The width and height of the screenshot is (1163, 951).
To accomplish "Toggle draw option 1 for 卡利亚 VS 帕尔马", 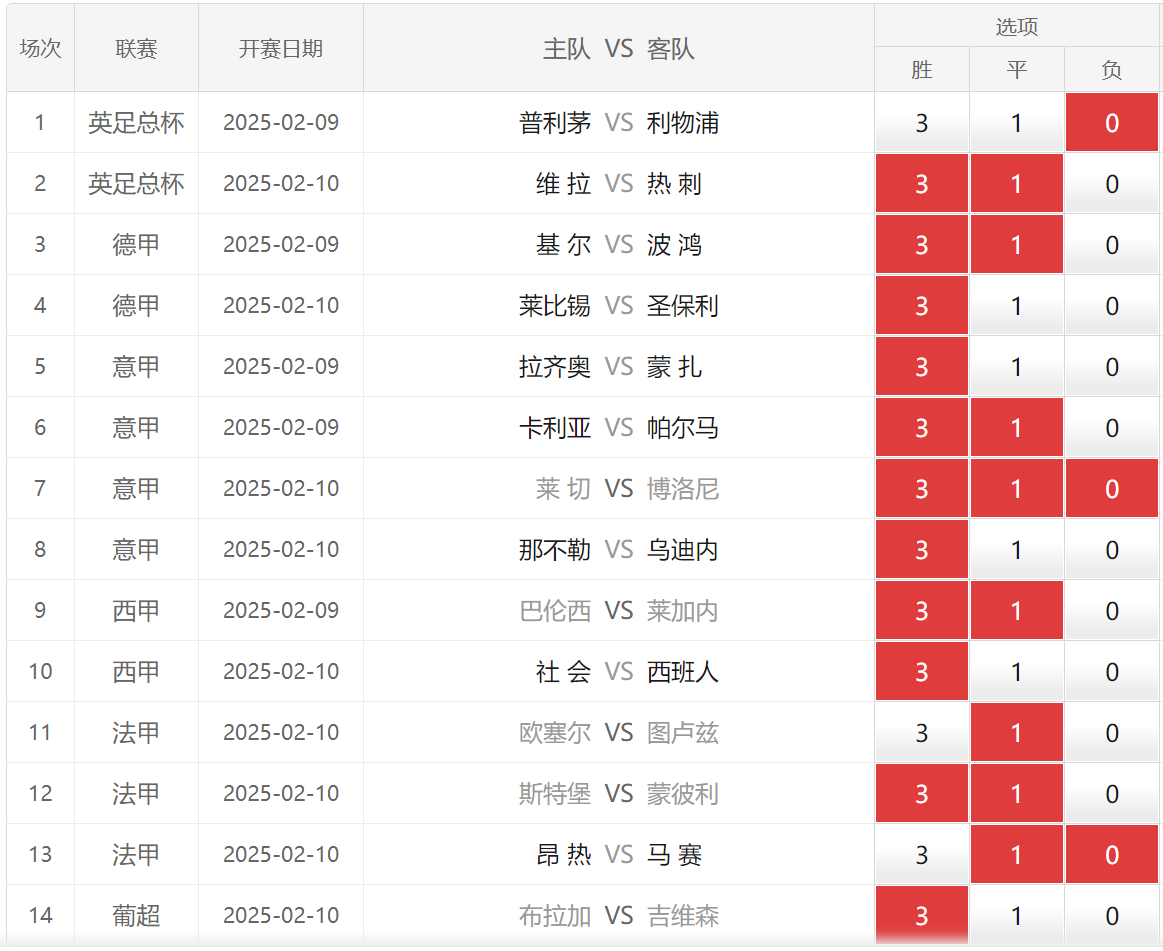I will point(1016,427).
